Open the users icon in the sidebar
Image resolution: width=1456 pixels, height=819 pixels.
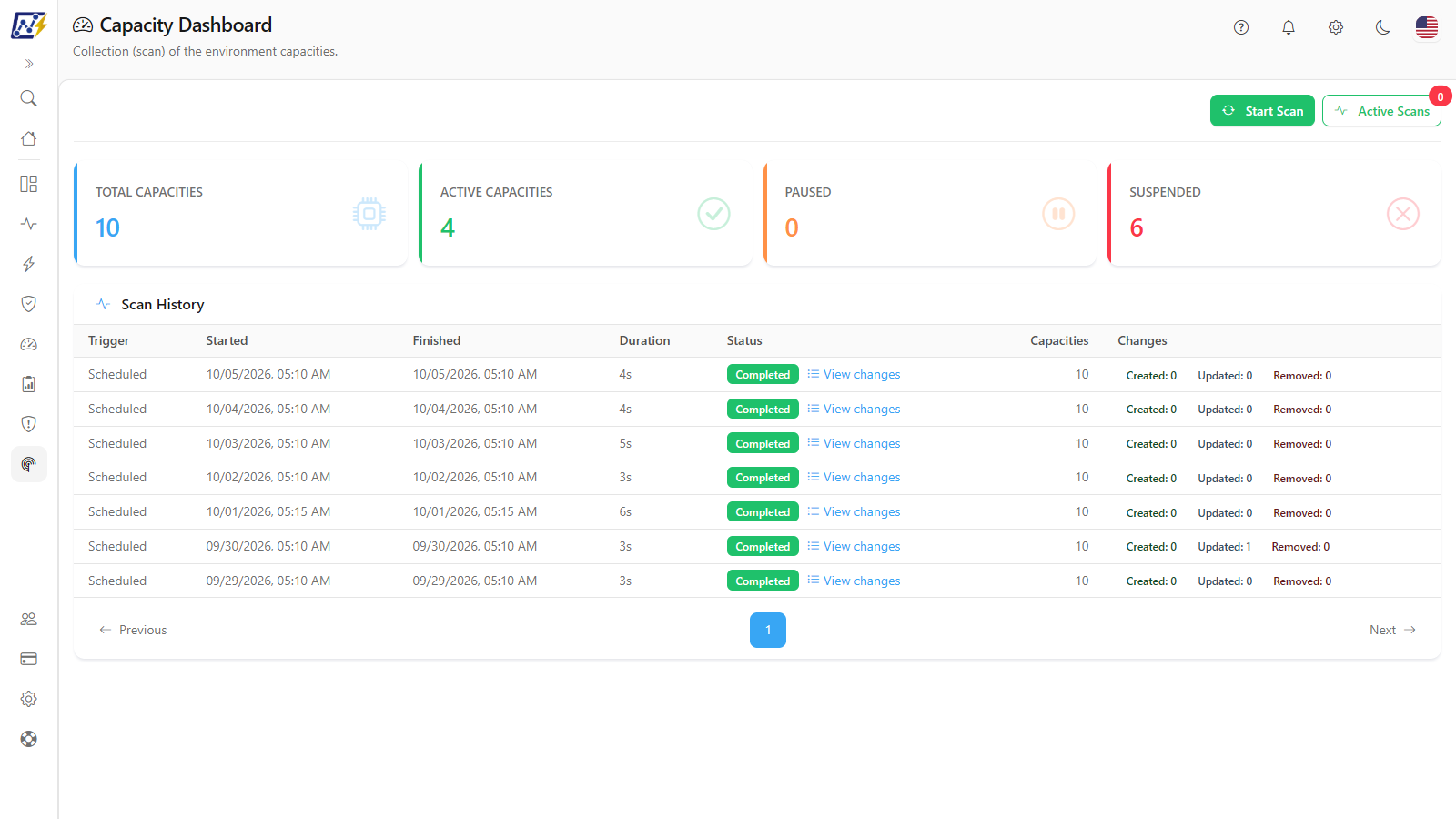(29, 619)
